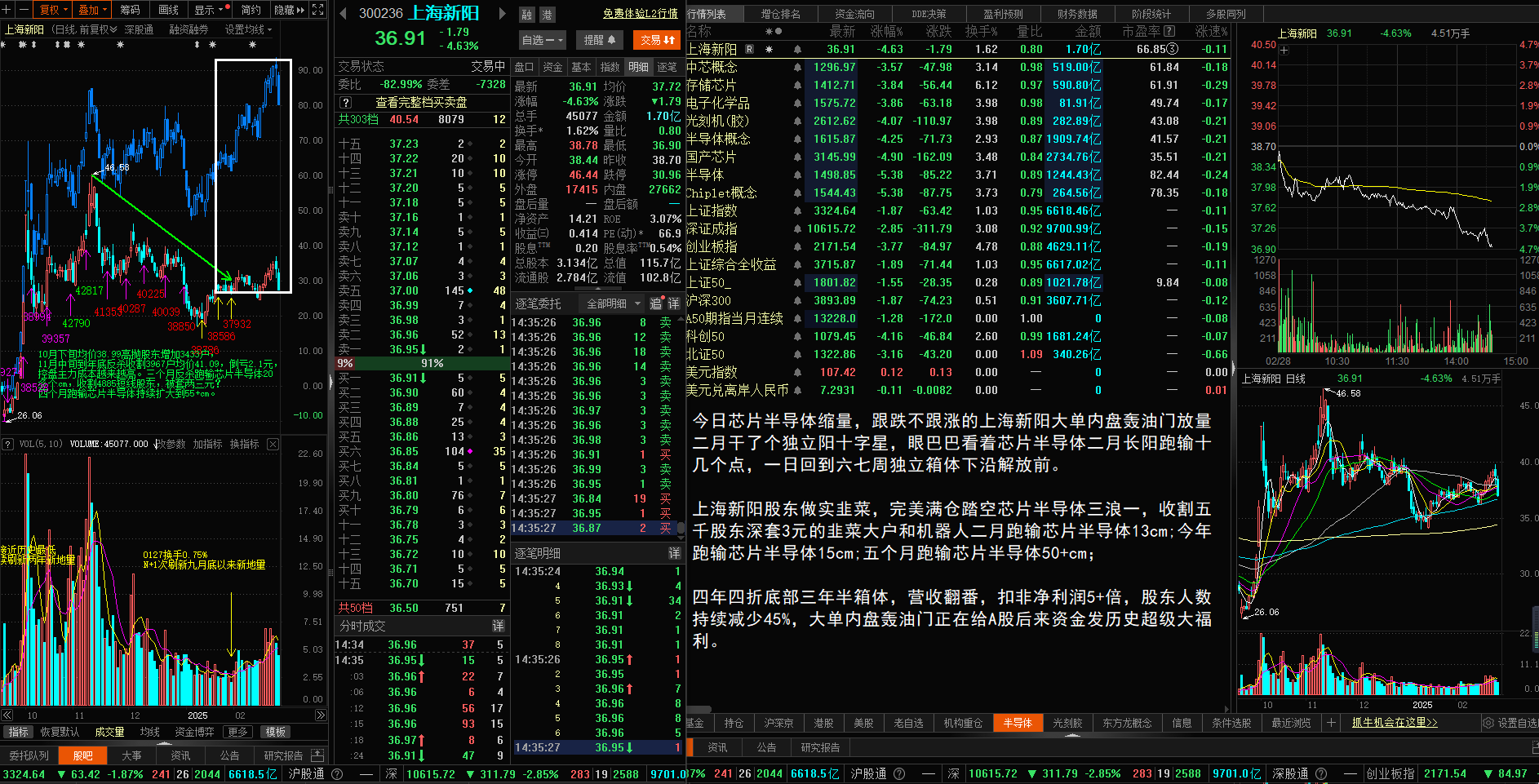Toggle the 指标 indicator button
Image resolution: width=1539 pixels, height=784 pixels.
(x=17, y=732)
